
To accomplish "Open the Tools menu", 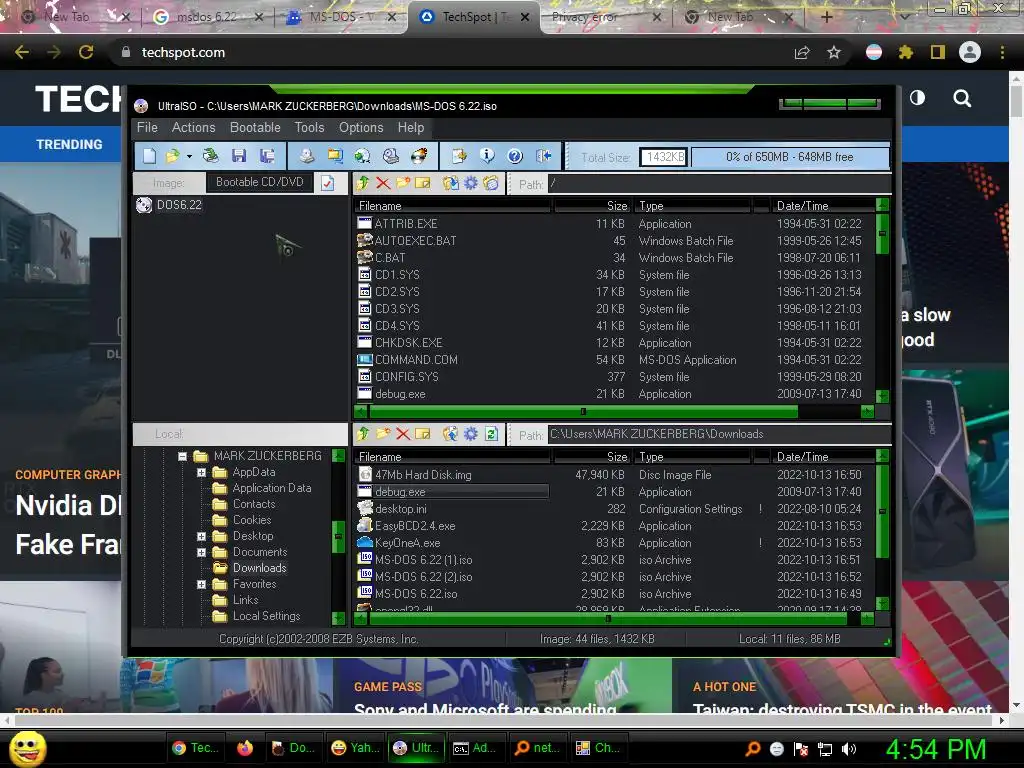I will (x=310, y=127).
